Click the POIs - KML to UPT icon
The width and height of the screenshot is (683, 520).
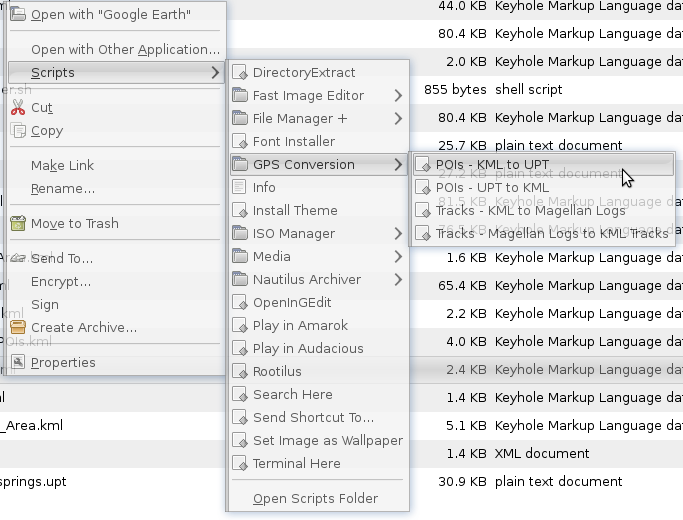(423, 165)
